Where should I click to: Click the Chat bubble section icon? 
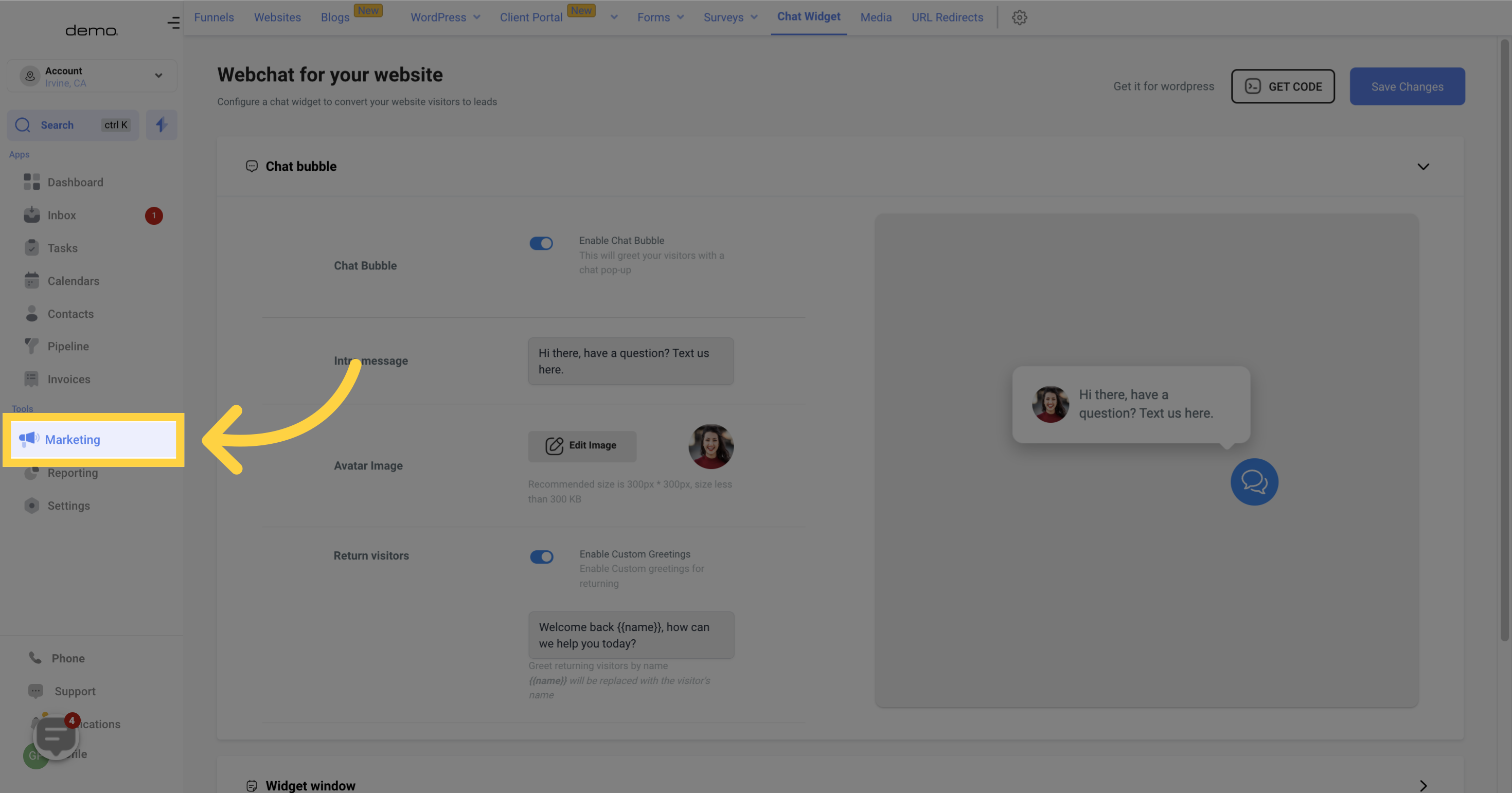click(252, 166)
